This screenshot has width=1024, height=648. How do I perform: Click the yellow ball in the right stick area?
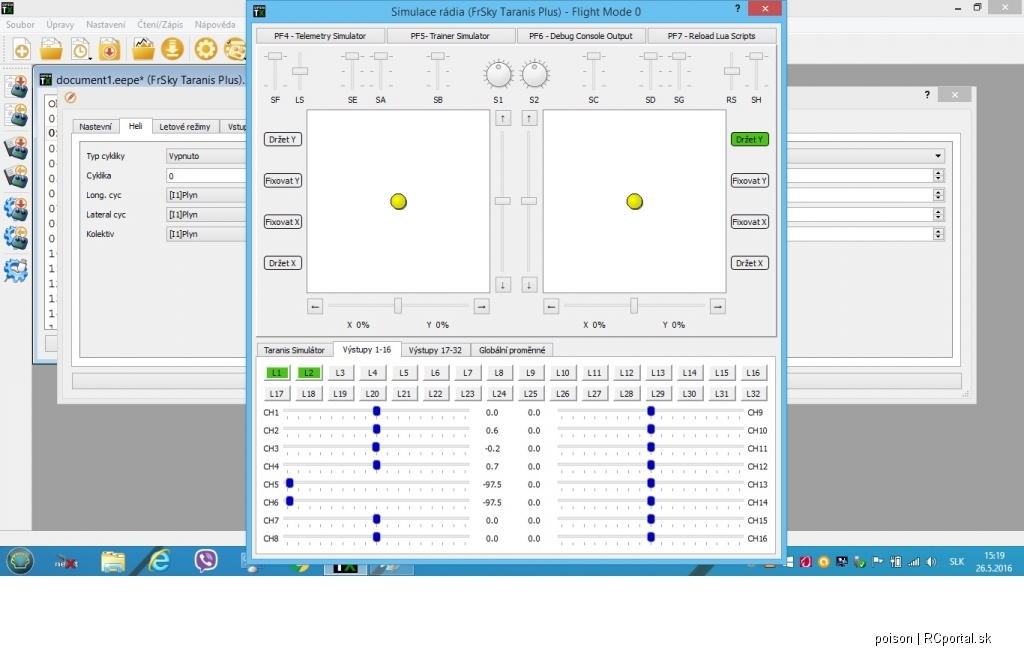pos(634,201)
